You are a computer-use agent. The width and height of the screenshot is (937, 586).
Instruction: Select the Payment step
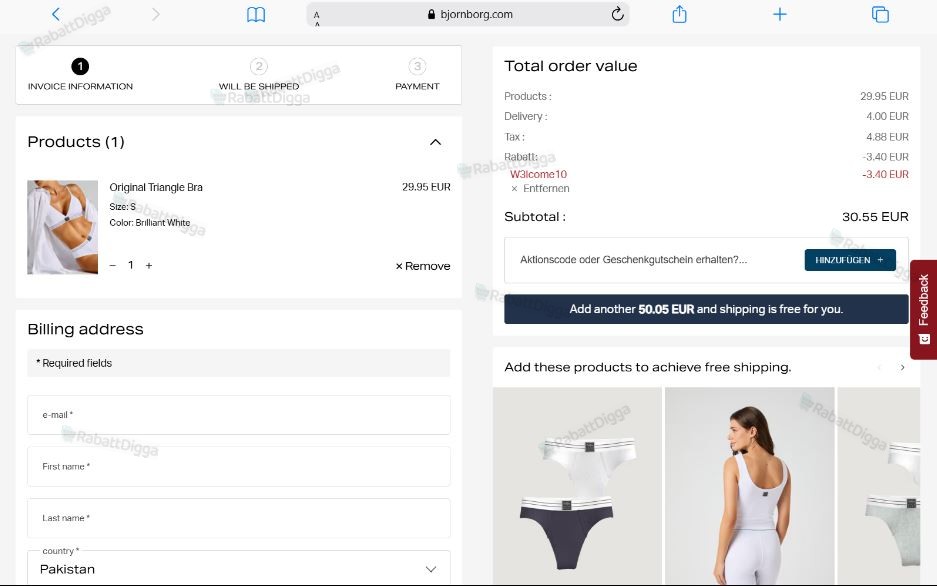coord(417,75)
